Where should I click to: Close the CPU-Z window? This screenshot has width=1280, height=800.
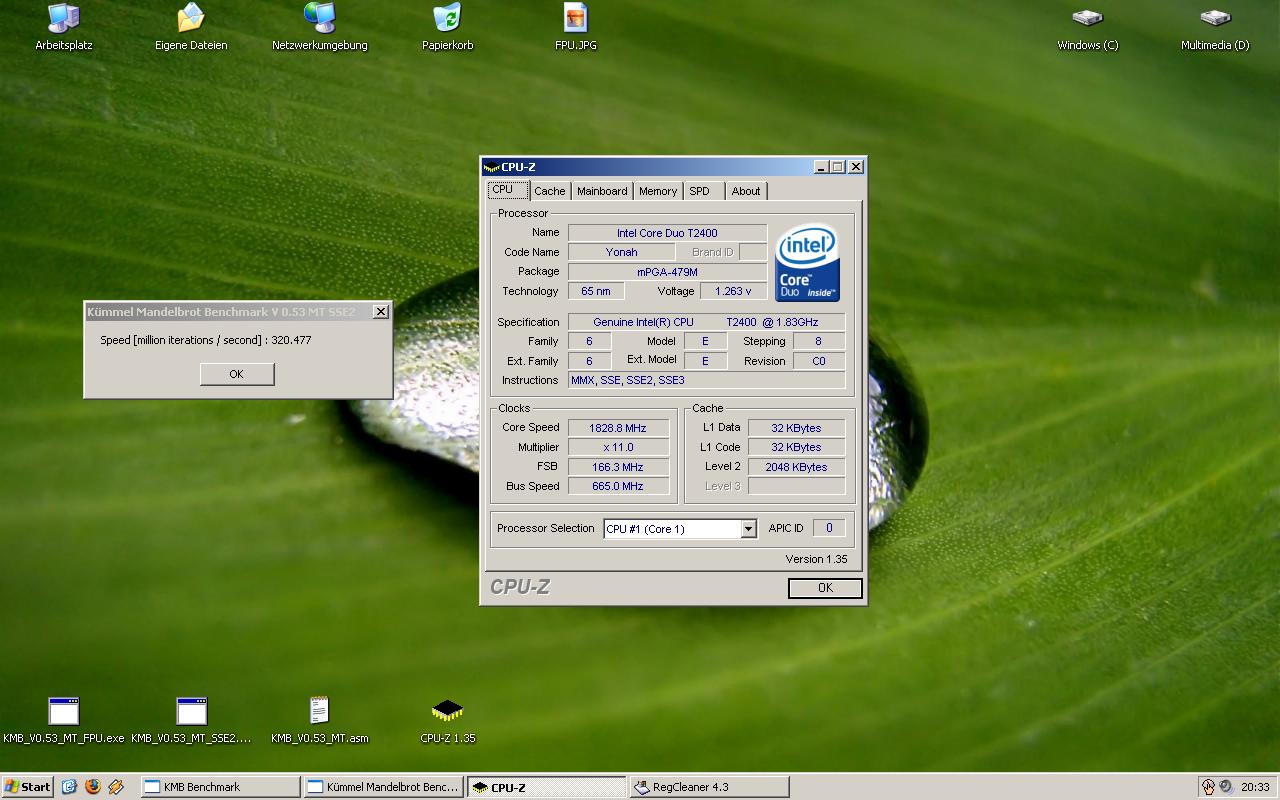click(856, 167)
